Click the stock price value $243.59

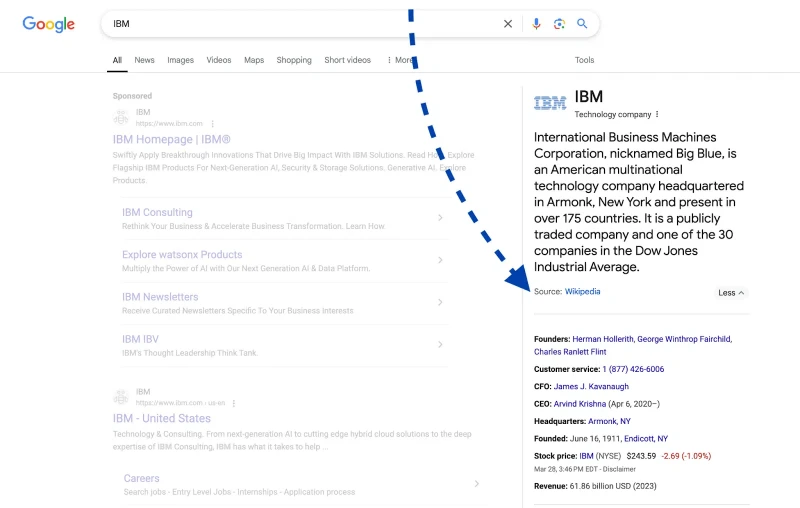641,456
